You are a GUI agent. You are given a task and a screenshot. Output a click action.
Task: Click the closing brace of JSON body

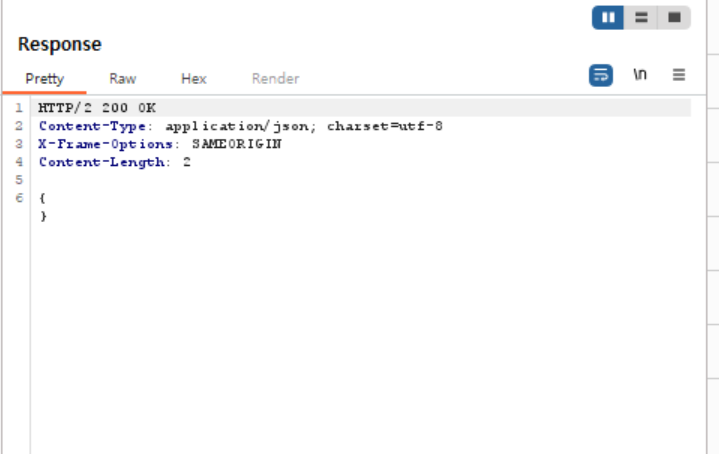[43, 216]
